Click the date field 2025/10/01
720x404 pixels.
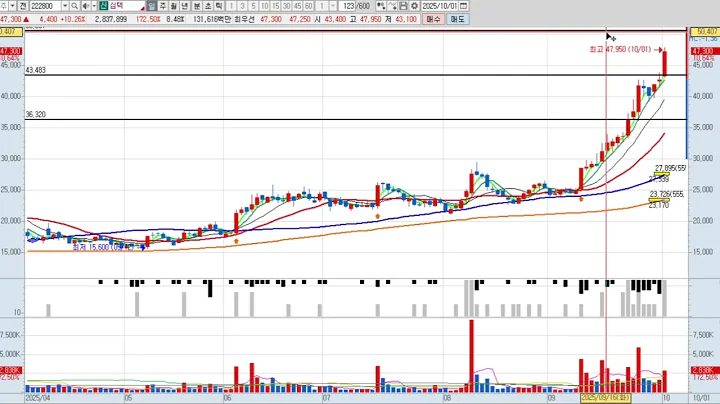(439, 6)
